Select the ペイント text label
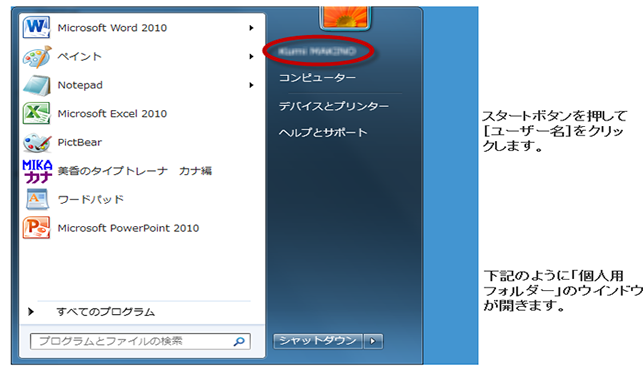Screen dimensions: 643x386 80,57
